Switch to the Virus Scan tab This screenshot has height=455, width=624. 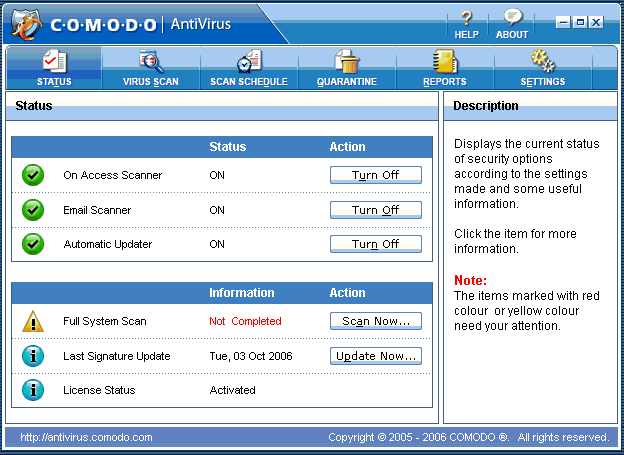[151, 68]
